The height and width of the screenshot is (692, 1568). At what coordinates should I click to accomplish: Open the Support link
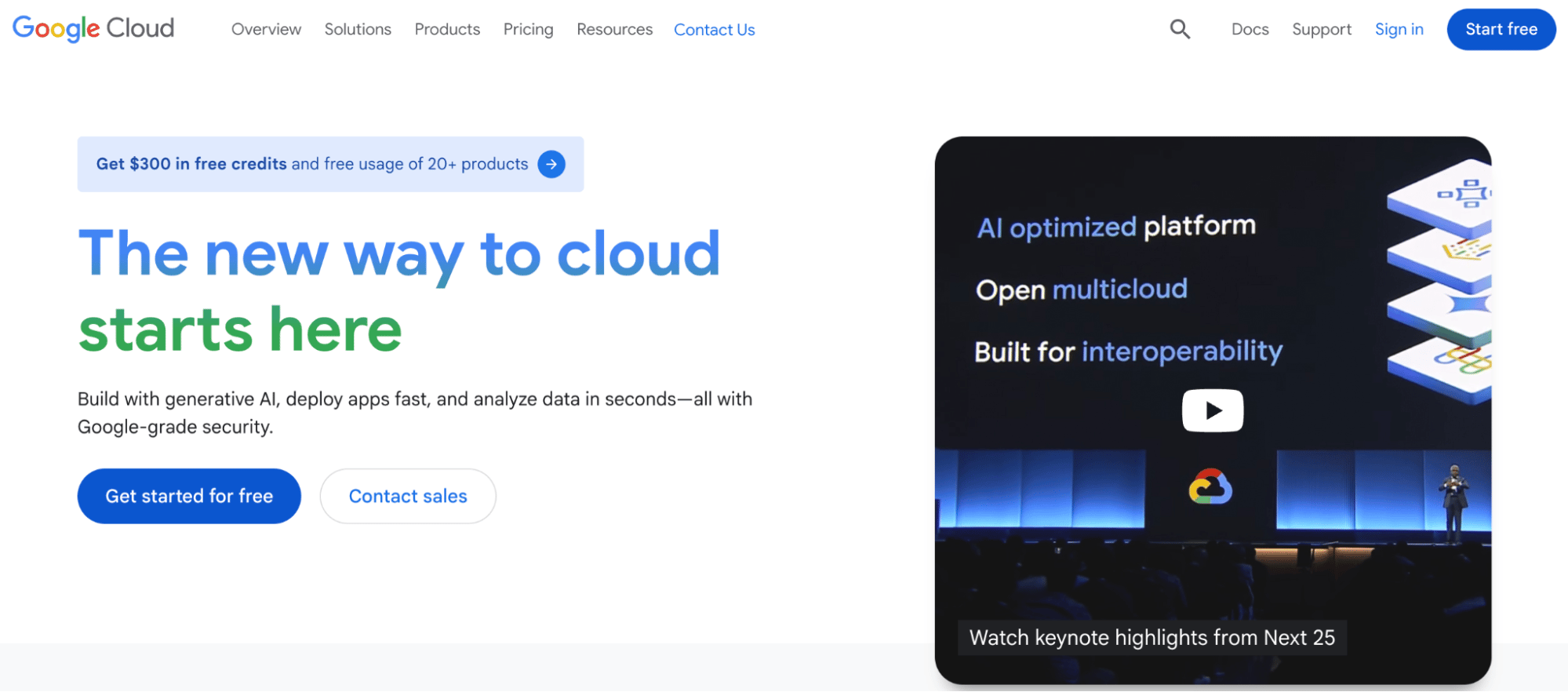tap(1322, 29)
